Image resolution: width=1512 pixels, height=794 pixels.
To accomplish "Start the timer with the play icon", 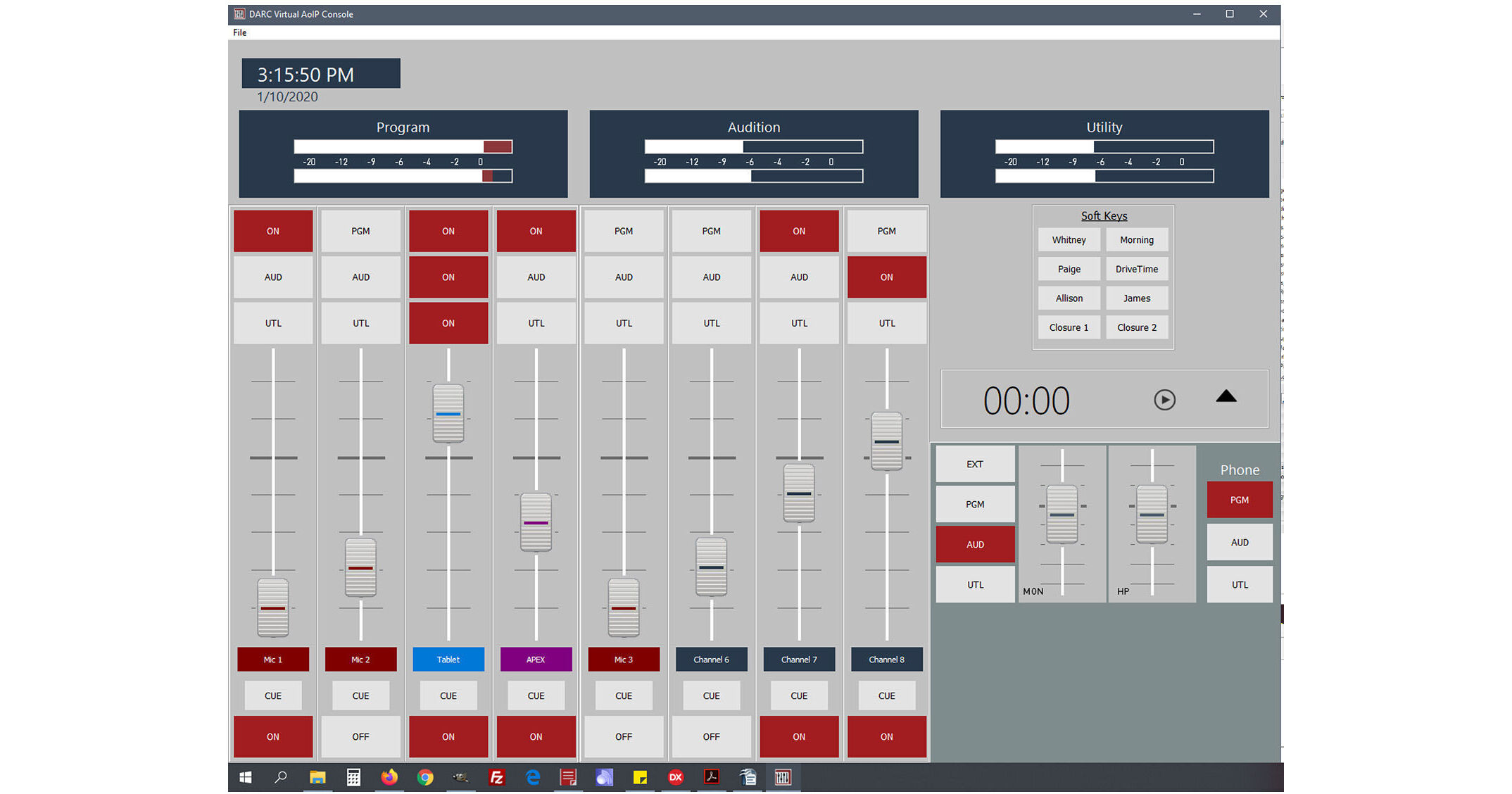I will tap(1164, 400).
